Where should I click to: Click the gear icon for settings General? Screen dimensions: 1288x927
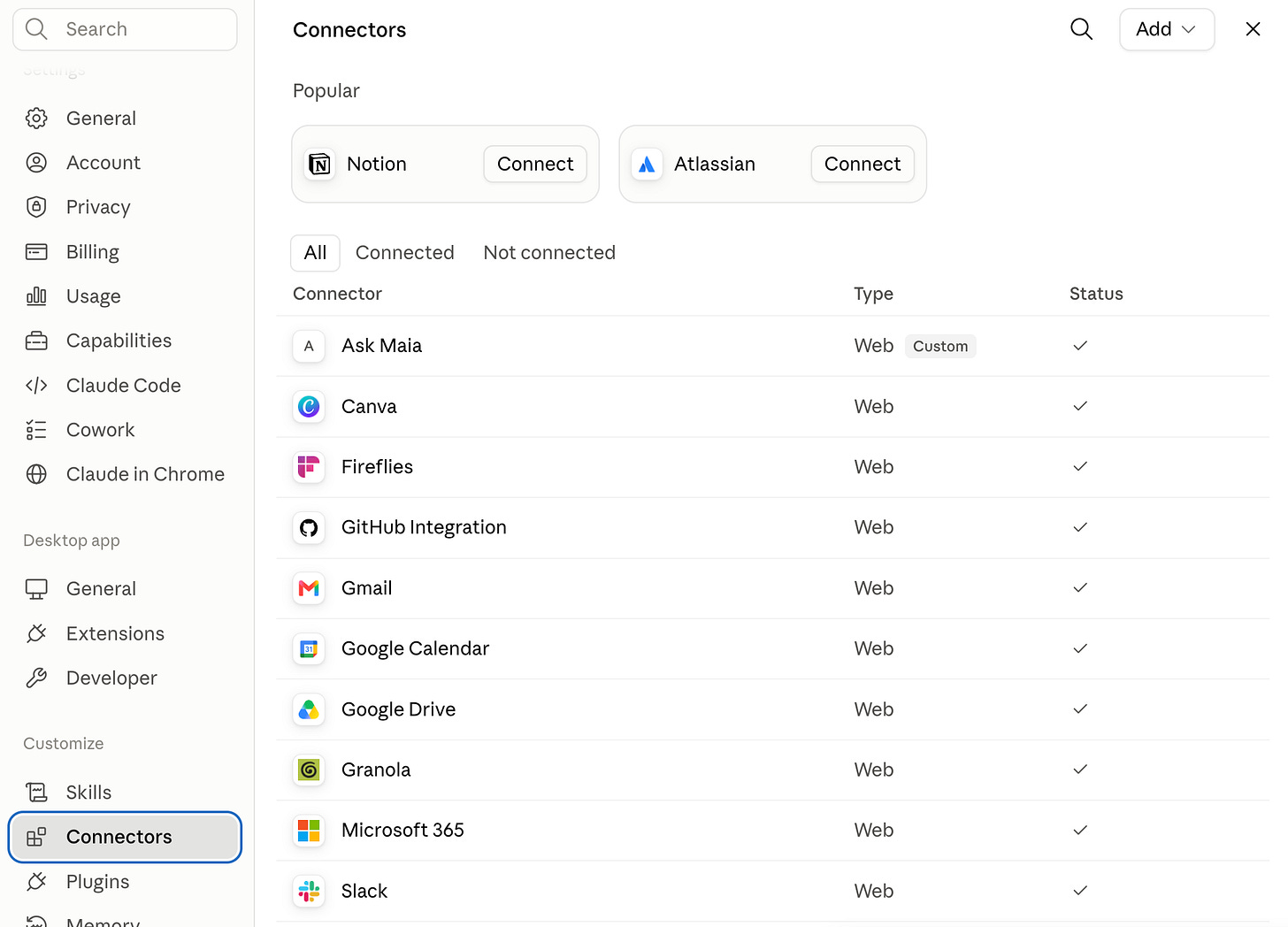tap(36, 119)
